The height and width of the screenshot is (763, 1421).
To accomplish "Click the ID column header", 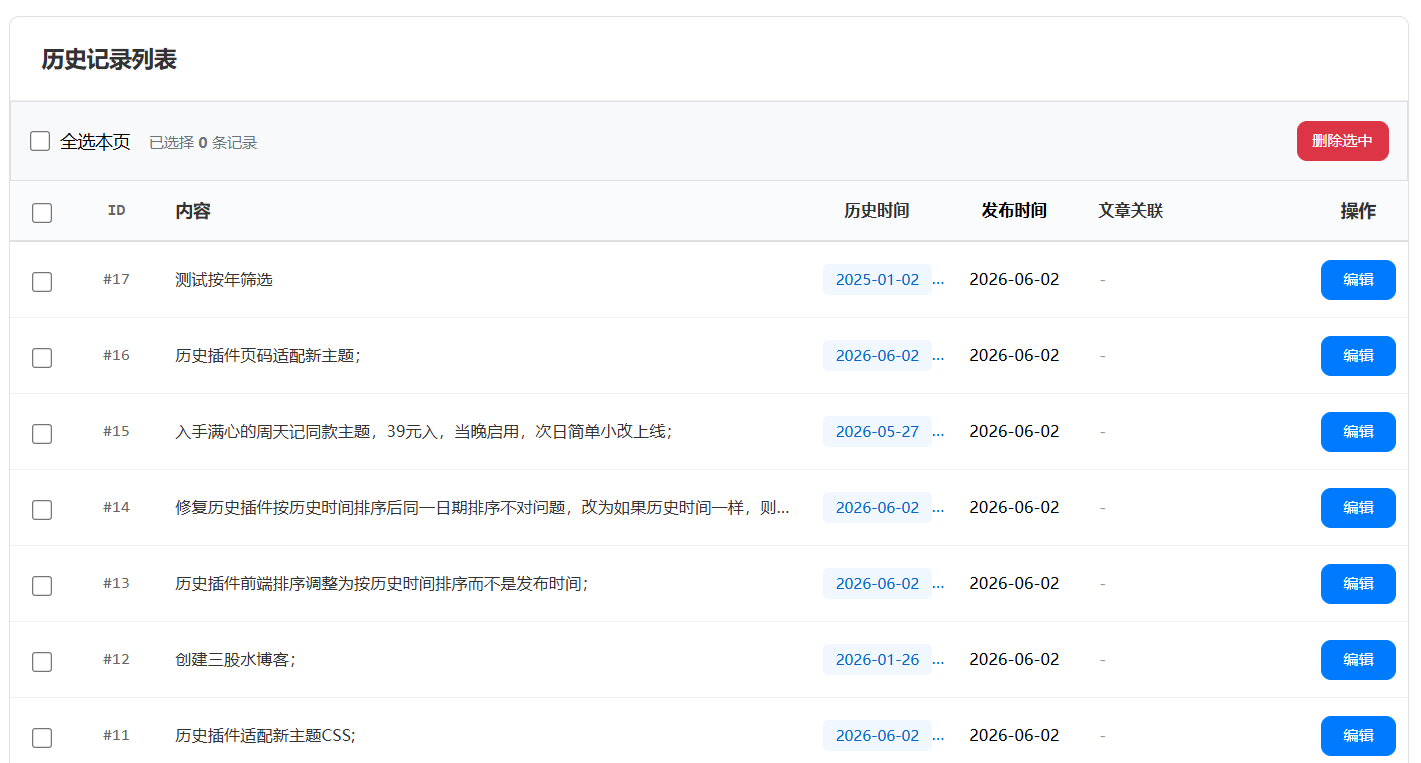I will click(x=117, y=210).
